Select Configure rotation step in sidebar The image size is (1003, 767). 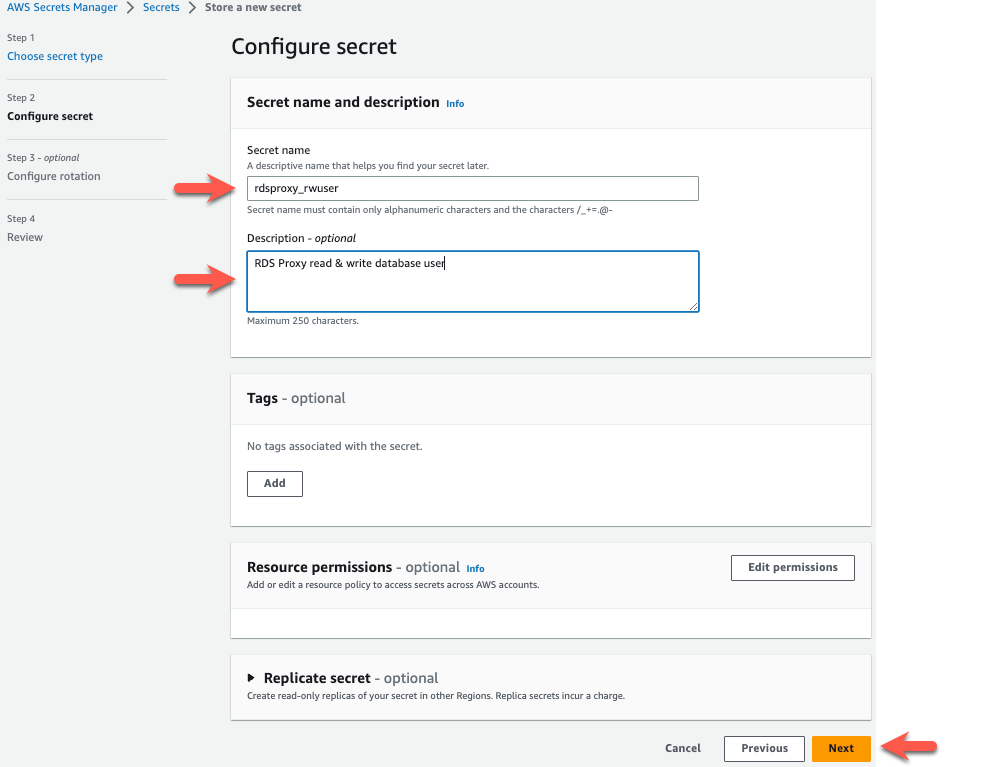pyautogui.click(x=54, y=177)
